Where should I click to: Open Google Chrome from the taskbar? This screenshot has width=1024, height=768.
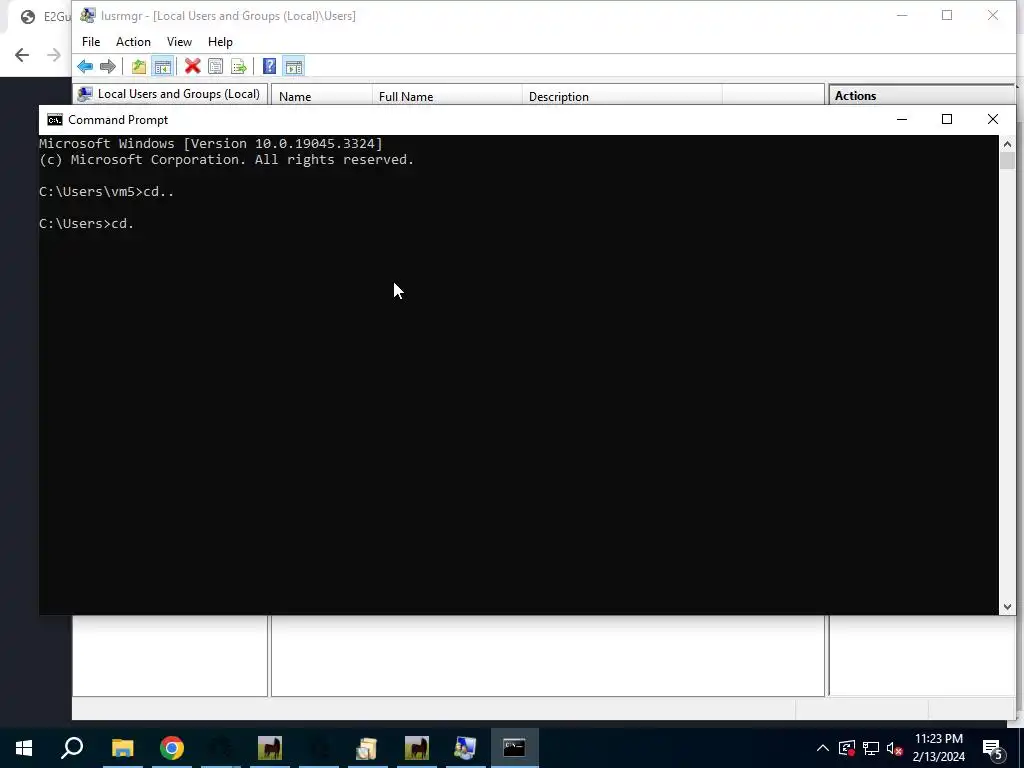pyautogui.click(x=172, y=748)
